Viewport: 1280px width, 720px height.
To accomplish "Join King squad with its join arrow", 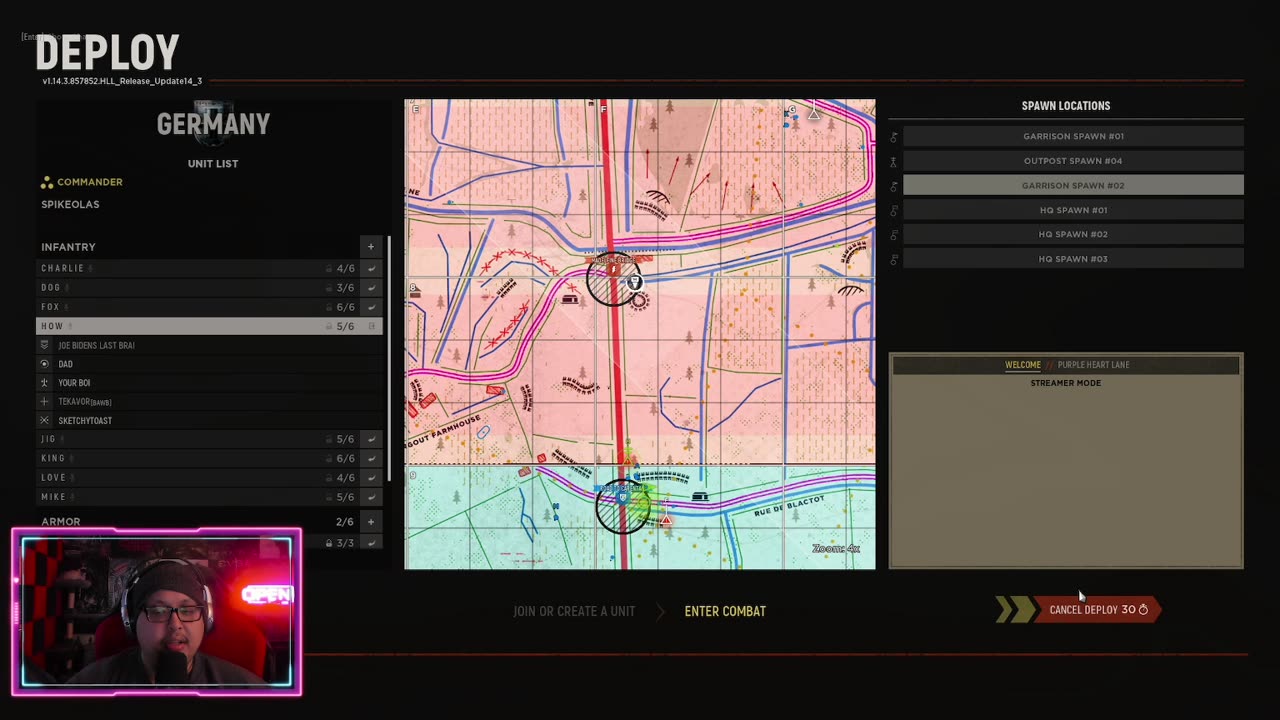I will [372, 458].
